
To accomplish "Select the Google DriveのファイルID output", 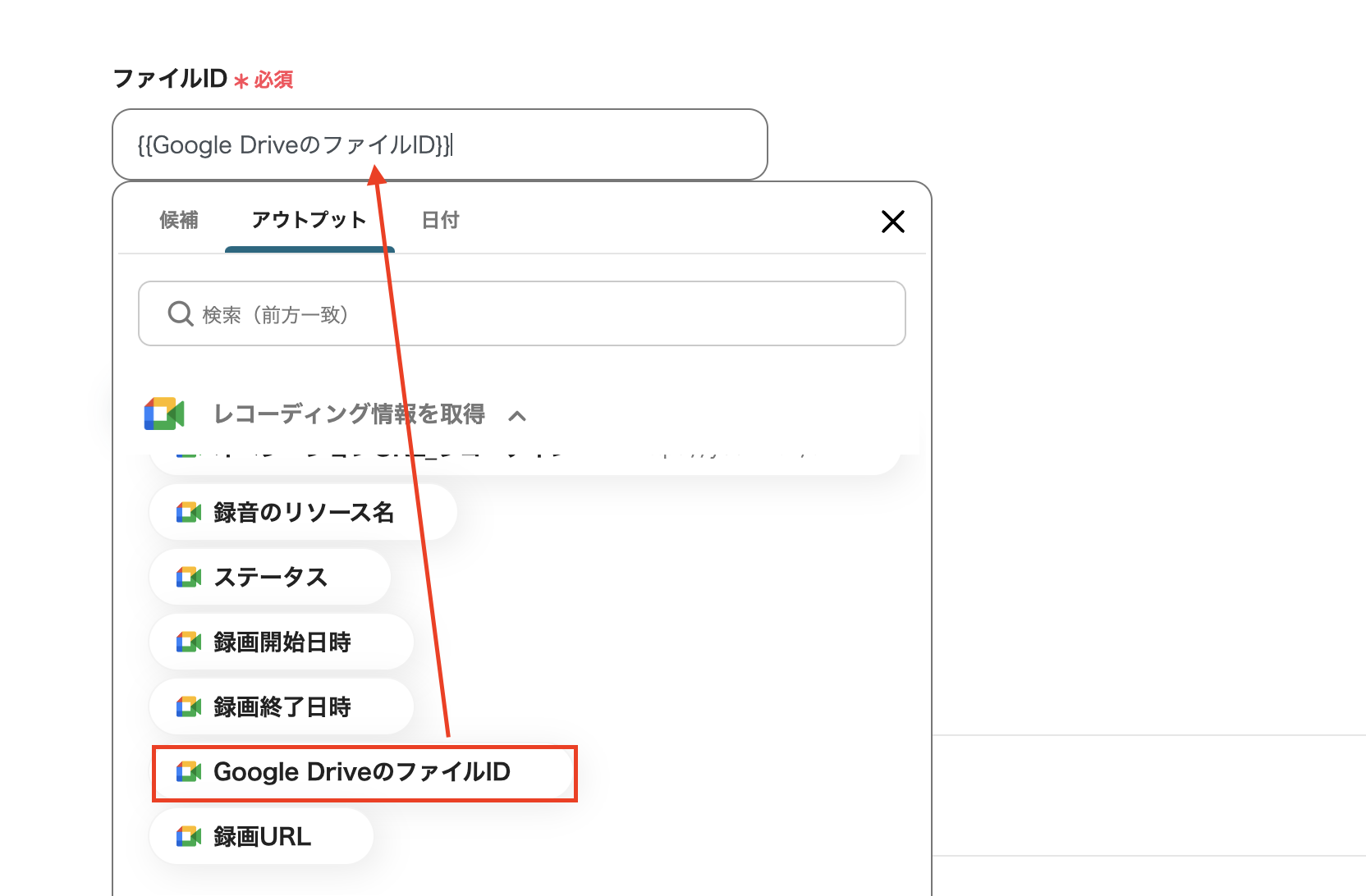I will pos(364,772).
